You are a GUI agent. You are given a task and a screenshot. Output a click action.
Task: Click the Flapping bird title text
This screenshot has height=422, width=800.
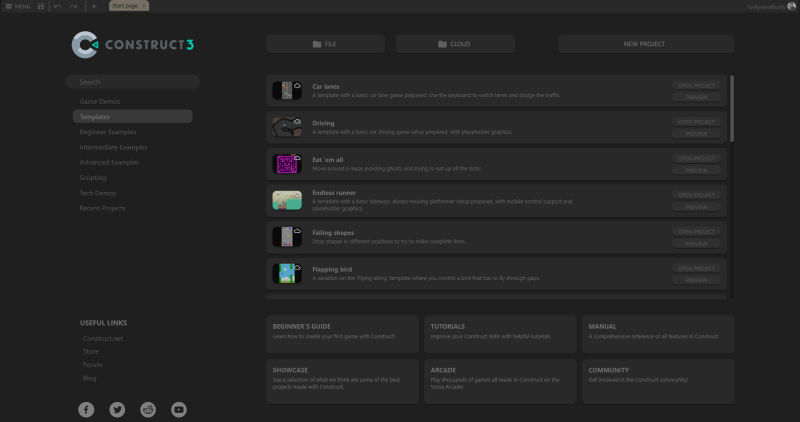coord(332,269)
